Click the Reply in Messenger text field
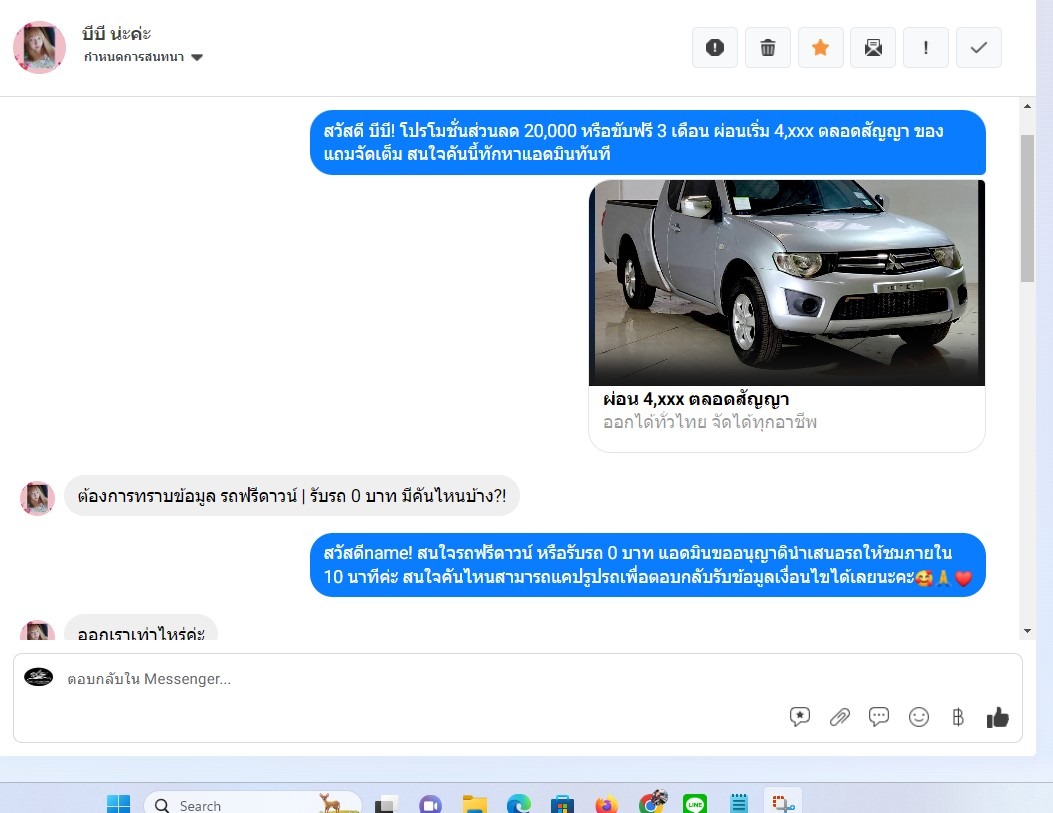The height and width of the screenshot is (813, 1053). tap(400, 679)
